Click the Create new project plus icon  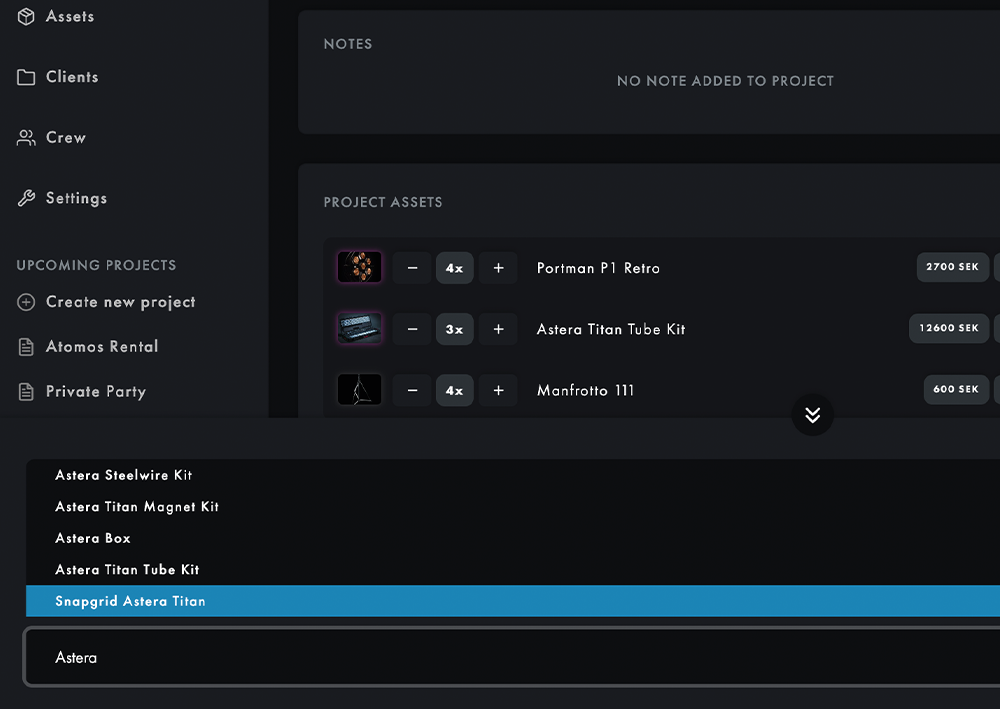pyautogui.click(x=26, y=302)
